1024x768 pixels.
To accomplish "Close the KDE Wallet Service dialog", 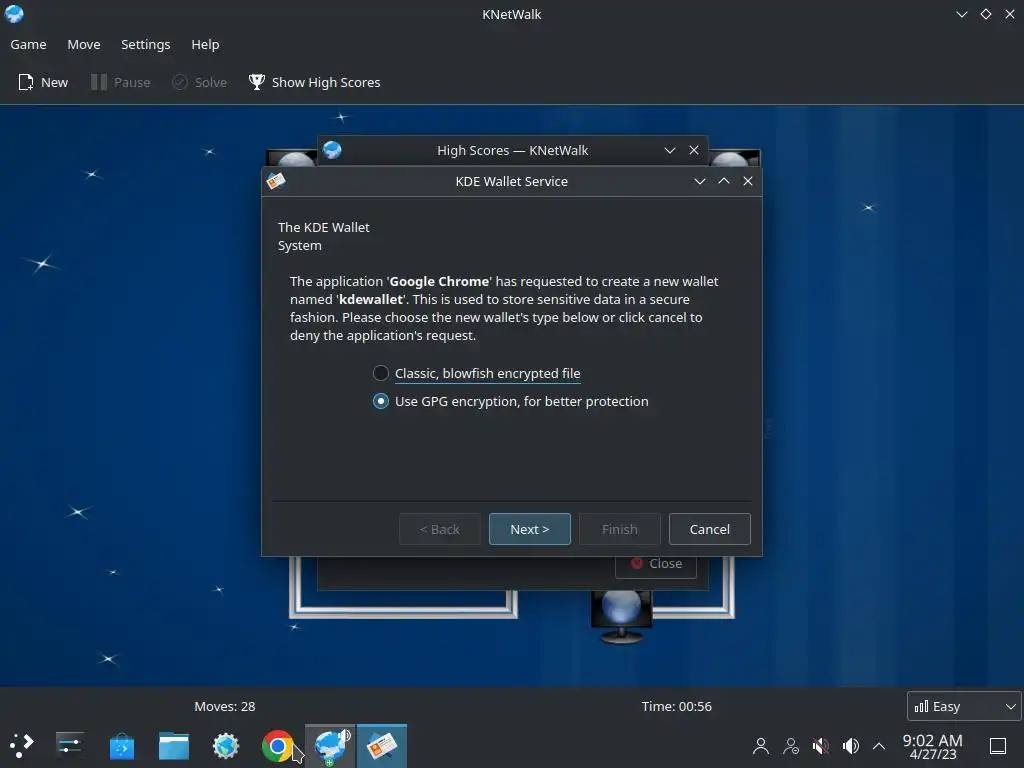I will (x=748, y=181).
